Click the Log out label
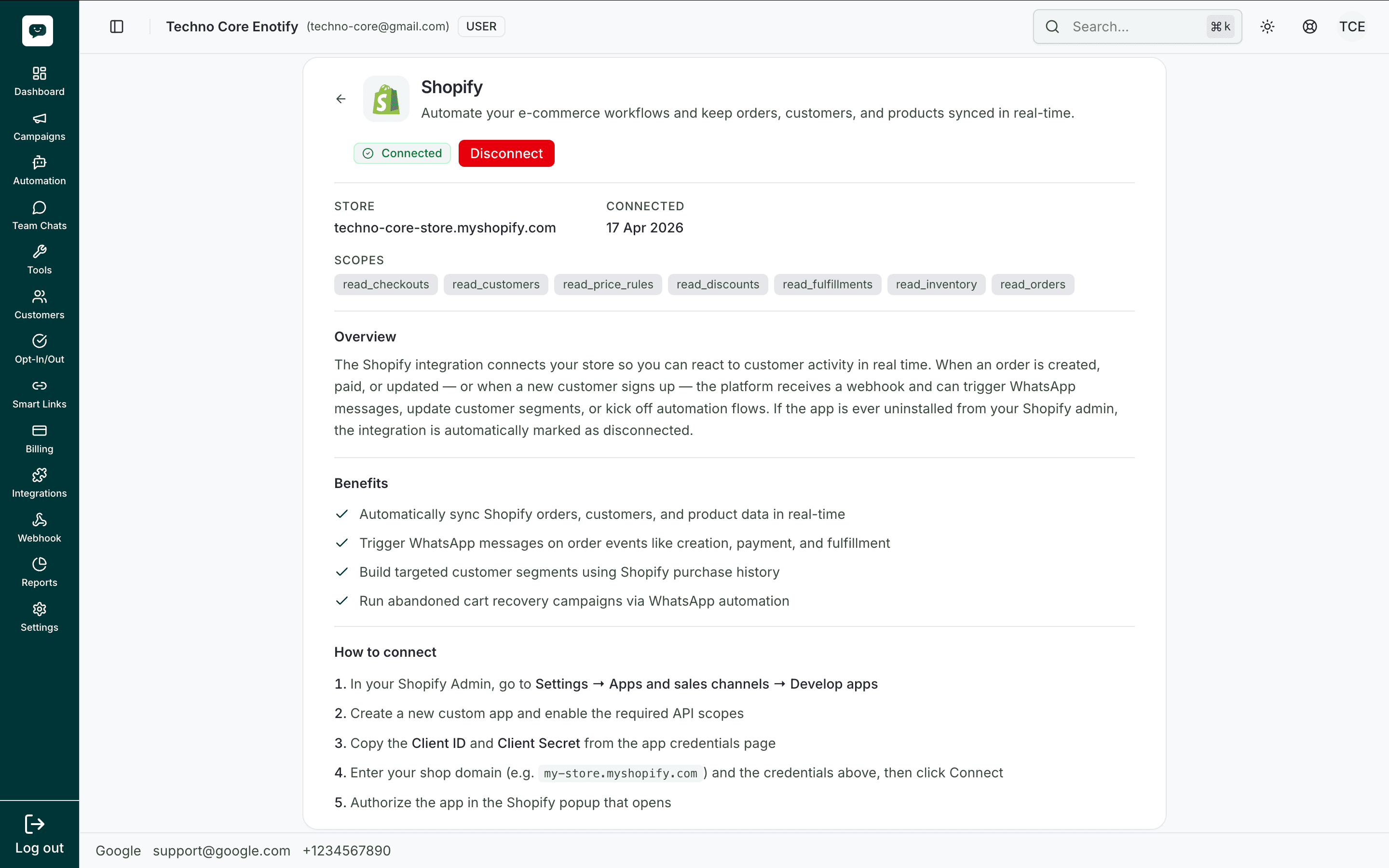 pos(39,848)
